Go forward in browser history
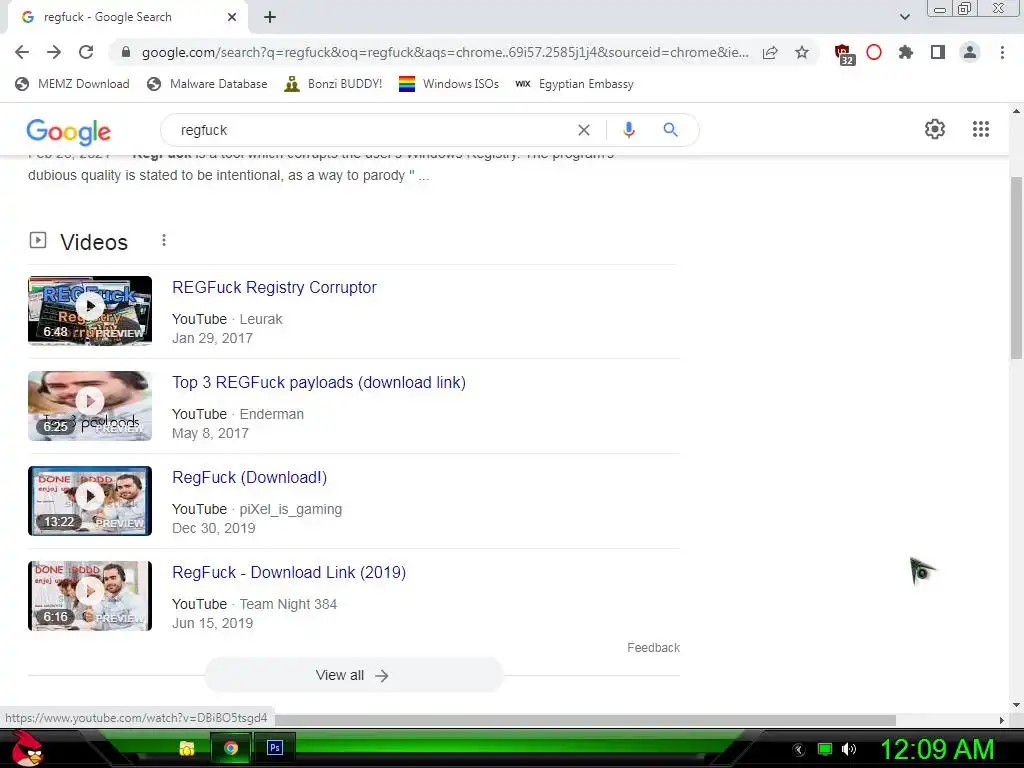The height and width of the screenshot is (768, 1024). (54, 52)
